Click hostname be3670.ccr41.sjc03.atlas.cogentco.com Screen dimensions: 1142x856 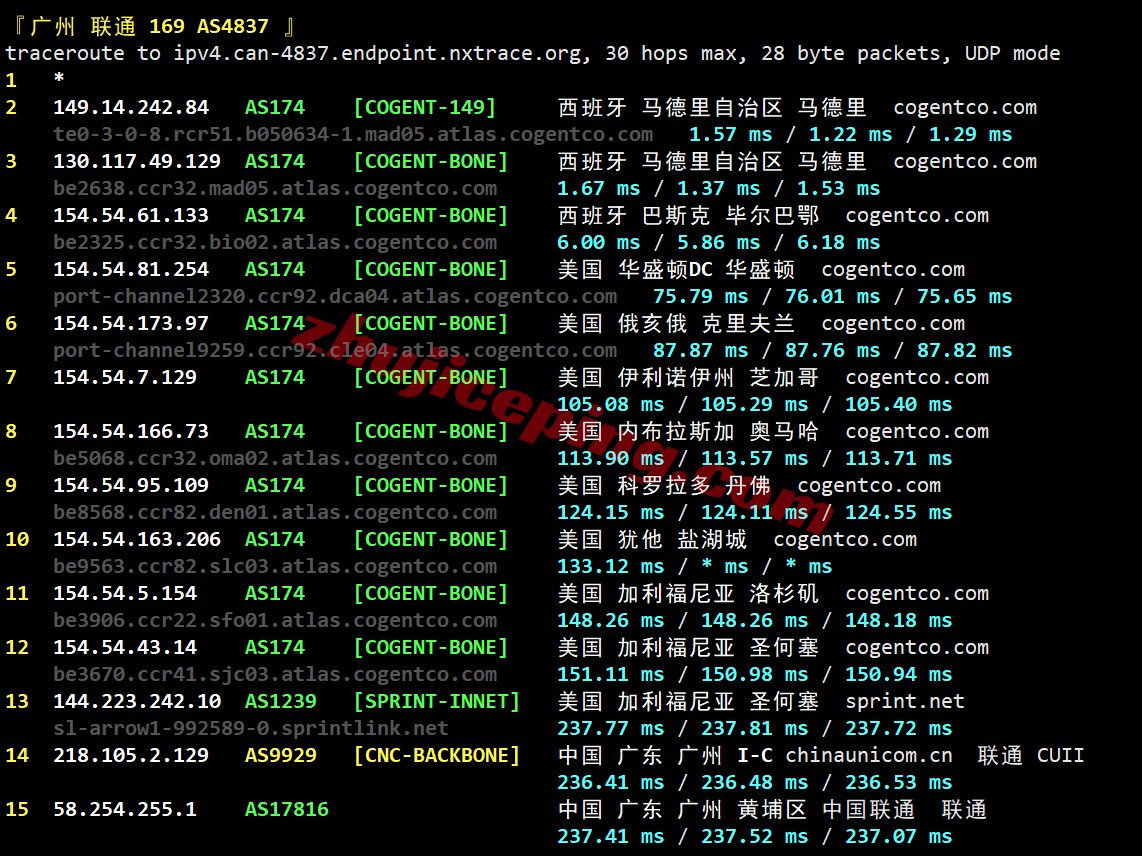[x=275, y=674]
